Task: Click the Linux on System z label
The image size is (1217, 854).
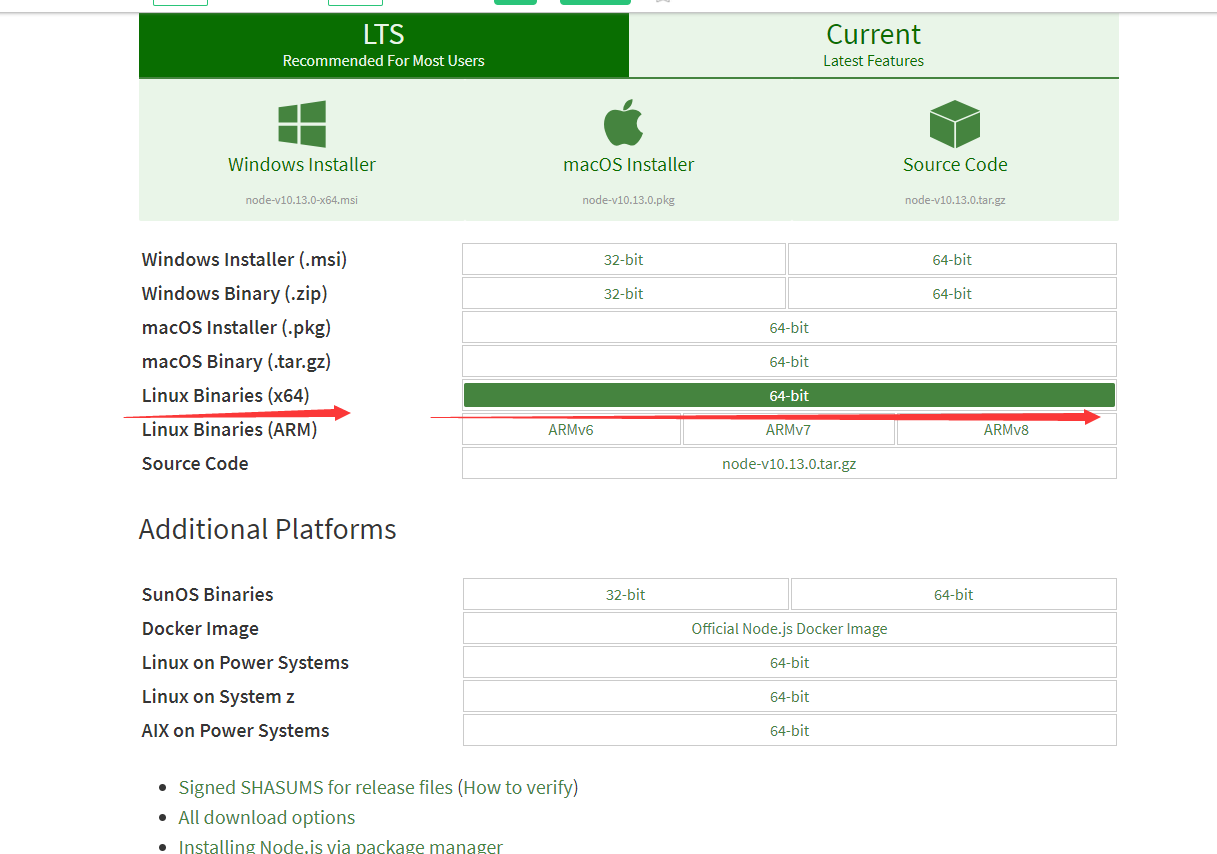Action: (x=218, y=696)
